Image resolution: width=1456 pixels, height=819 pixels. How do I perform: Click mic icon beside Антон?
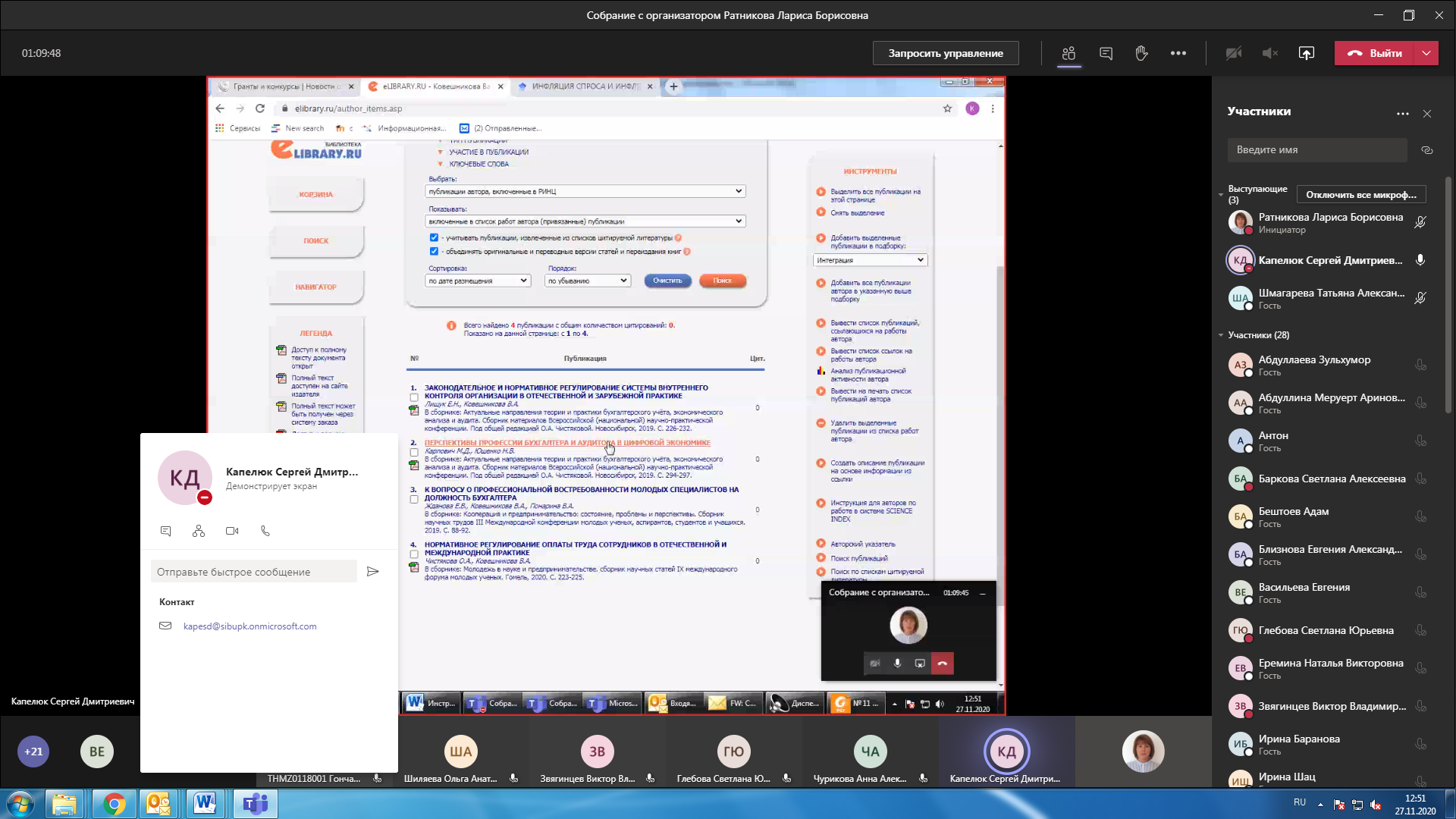point(1420,441)
